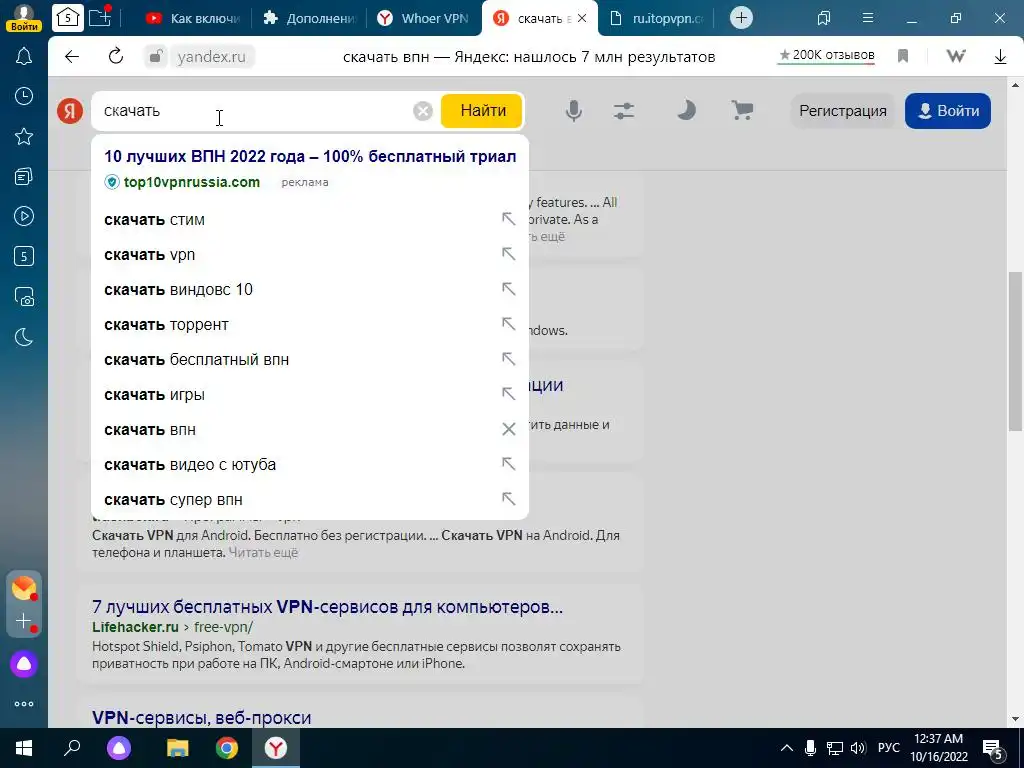Switch to the ru.itopvpn.com tab
The image size is (1024, 768).
point(656,18)
